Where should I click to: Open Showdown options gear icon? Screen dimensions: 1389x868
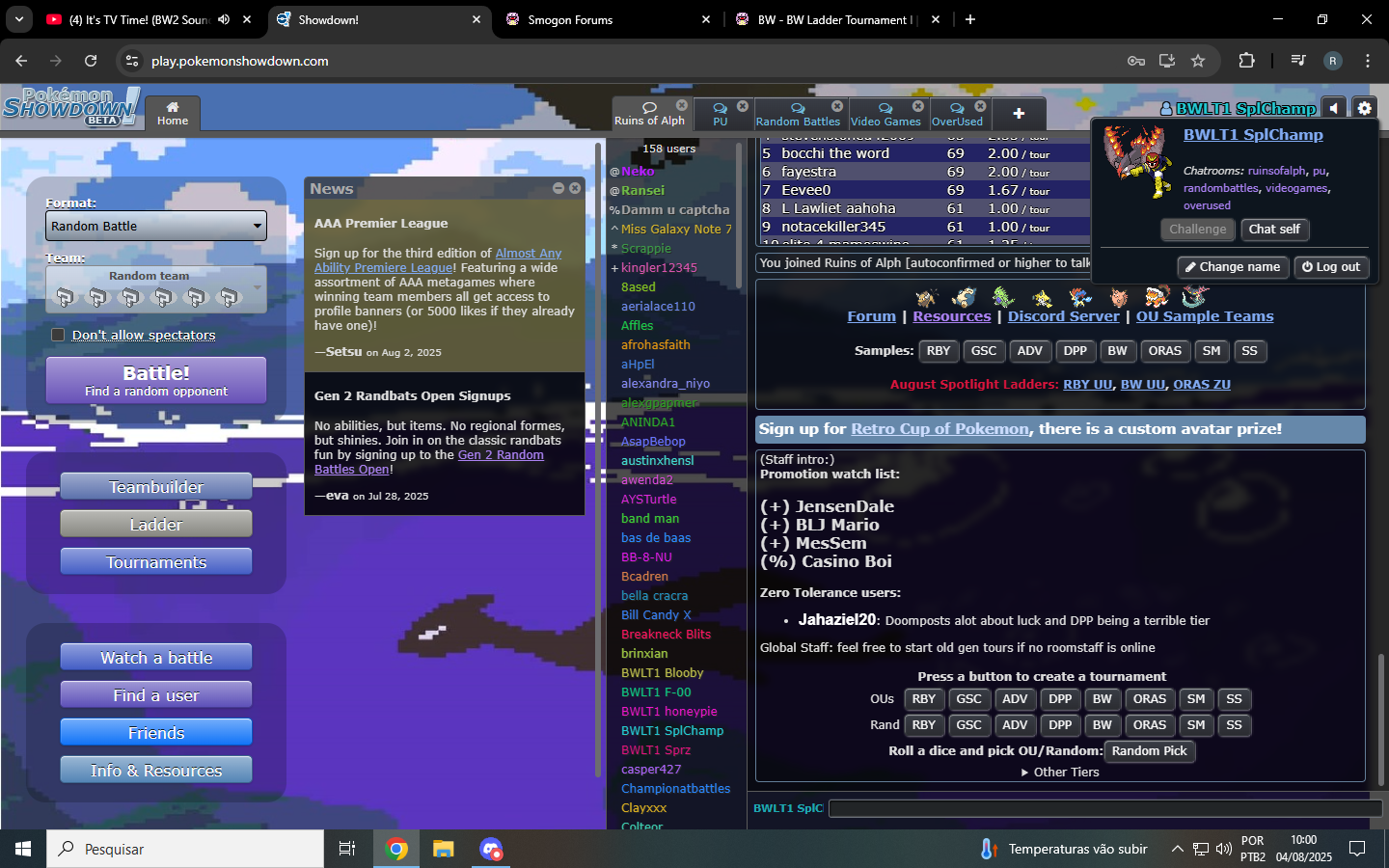click(1364, 108)
